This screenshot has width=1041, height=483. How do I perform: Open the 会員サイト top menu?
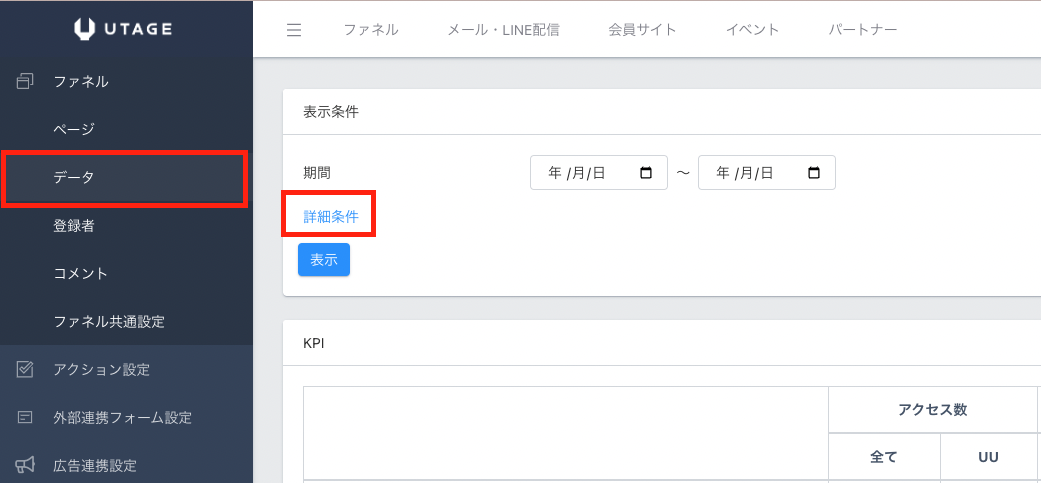tap(642, 30)
